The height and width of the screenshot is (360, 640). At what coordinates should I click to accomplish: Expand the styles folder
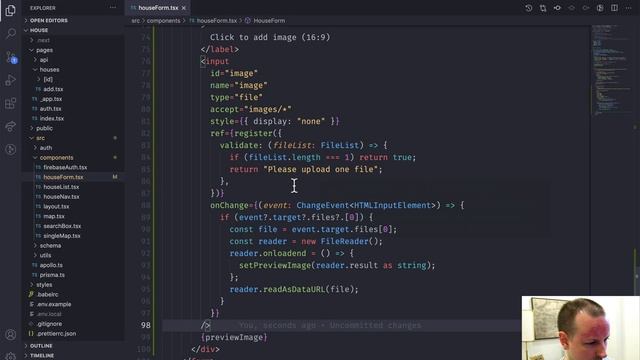click(x=44, y=285)
